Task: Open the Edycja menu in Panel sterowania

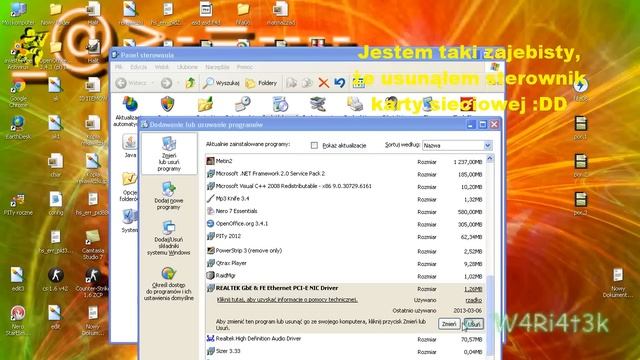Action: [139, 67]
